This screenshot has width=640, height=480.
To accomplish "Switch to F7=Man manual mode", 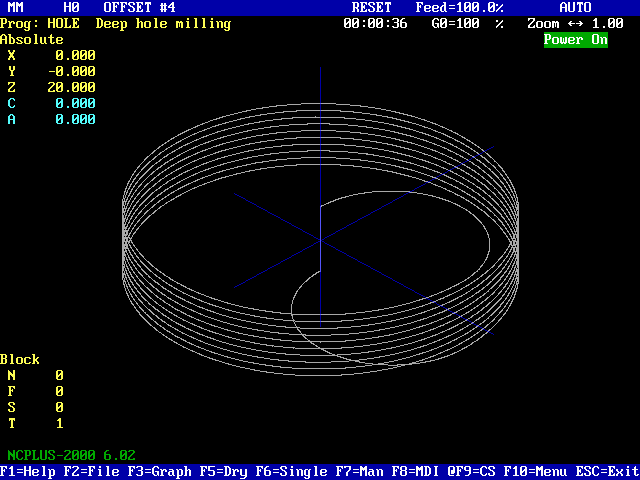I will click(360, 472).
